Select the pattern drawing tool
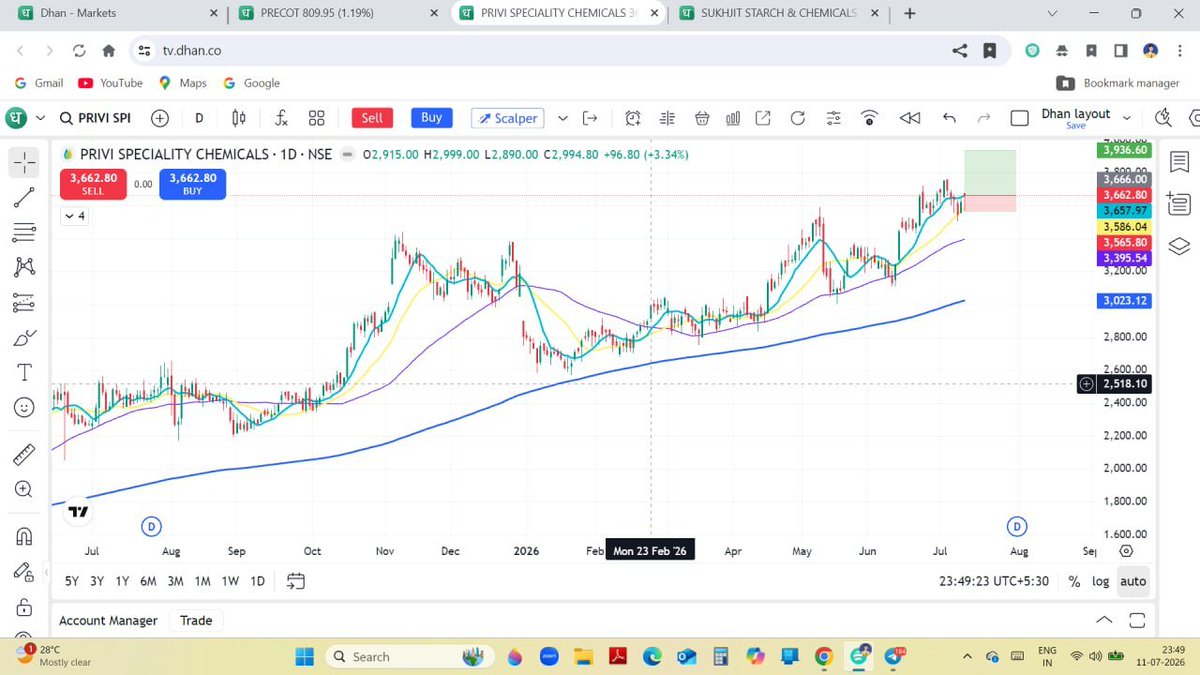The width and height of the screenshot is (1200, 675). pyautogui.click(x=24, y=267)
